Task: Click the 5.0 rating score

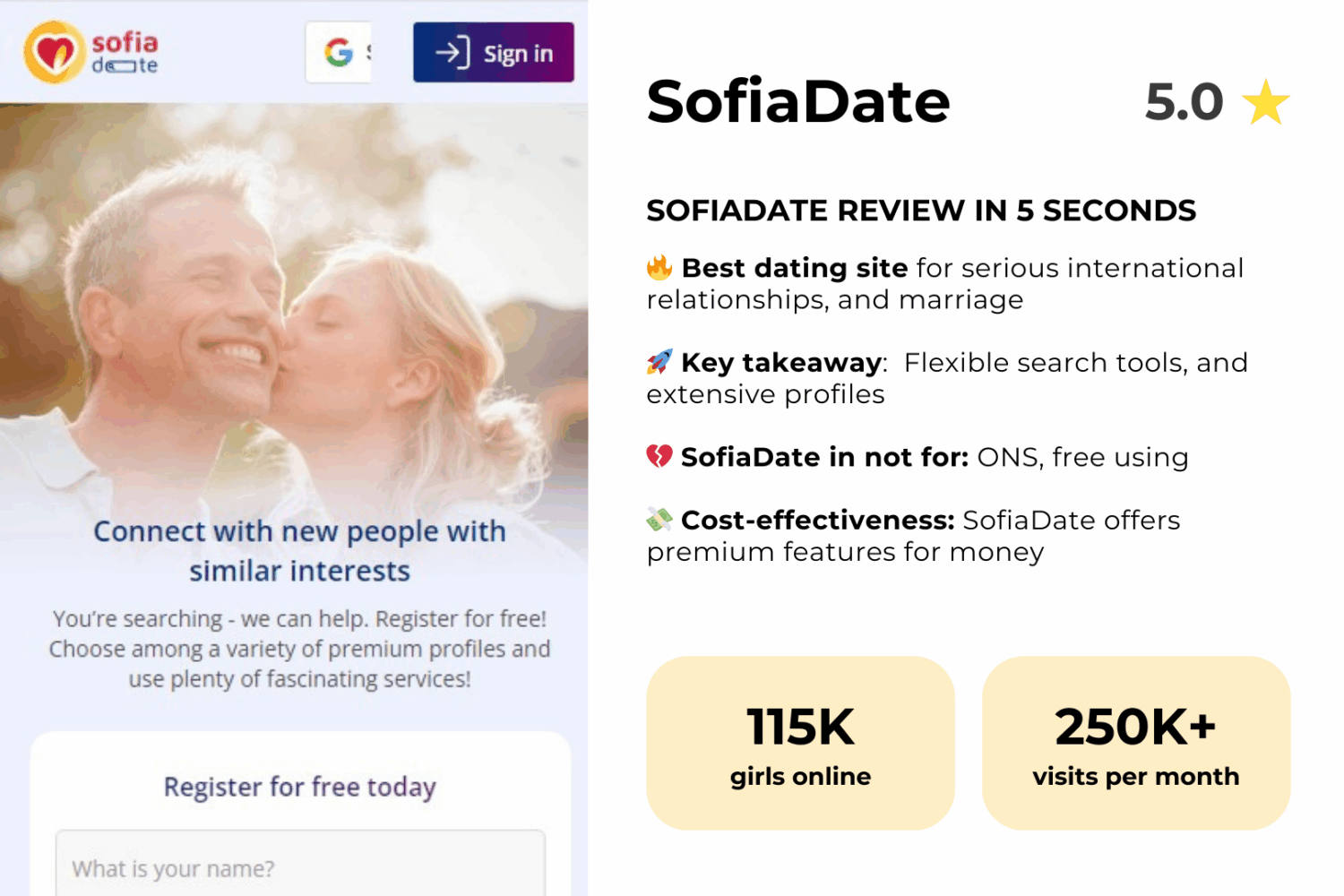Action: point(1184,102)
